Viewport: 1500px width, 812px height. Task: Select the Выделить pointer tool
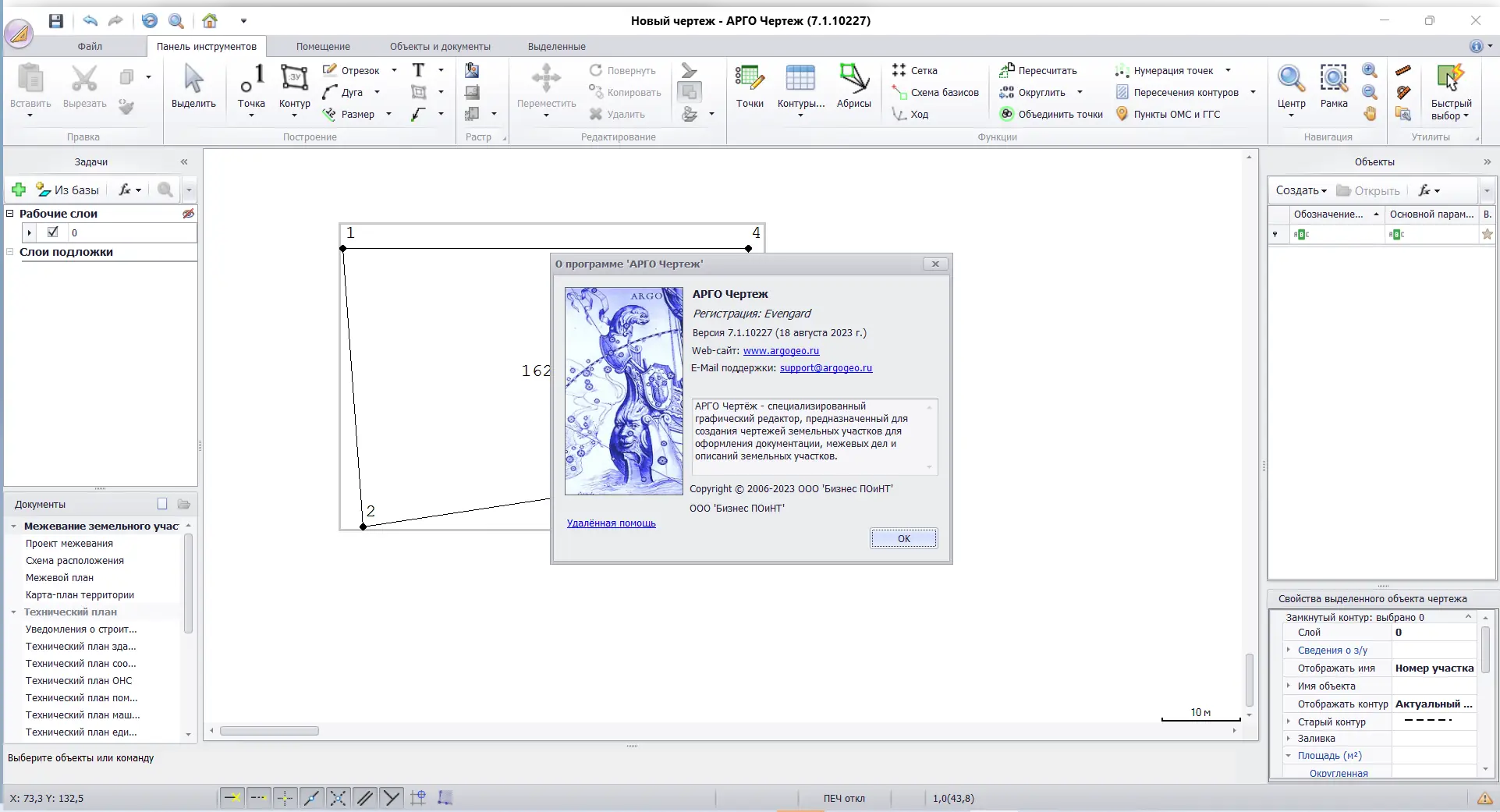tap(193, 87)
